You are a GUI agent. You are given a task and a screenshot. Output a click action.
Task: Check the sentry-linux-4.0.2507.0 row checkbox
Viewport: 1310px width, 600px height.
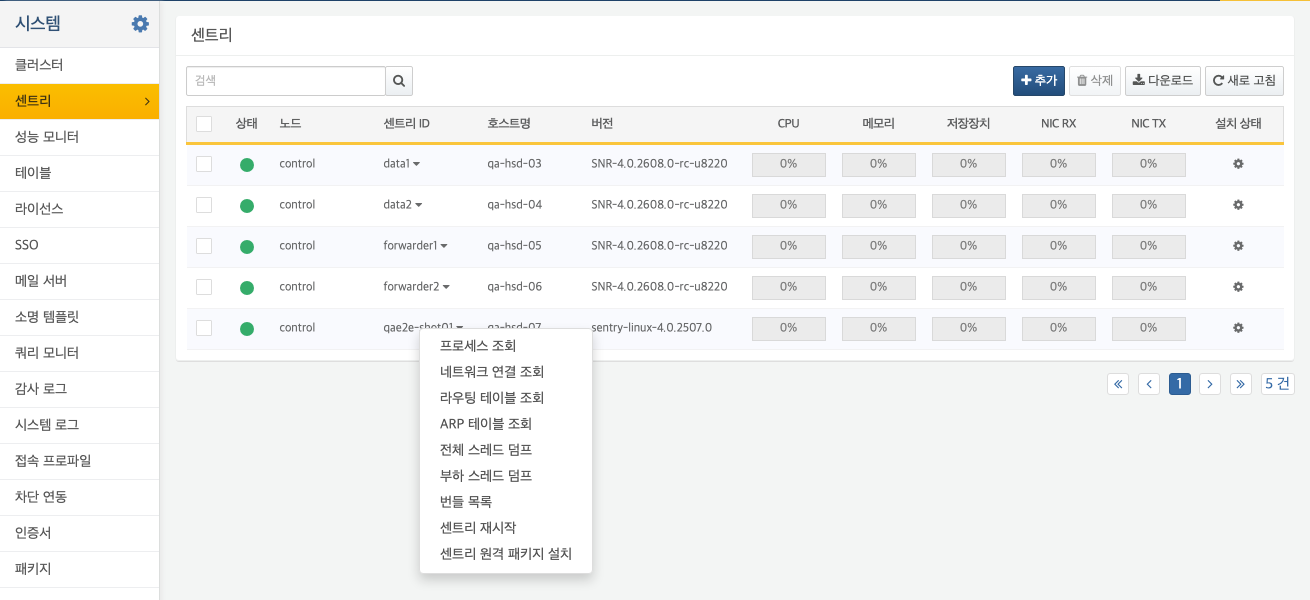(204, 328)
